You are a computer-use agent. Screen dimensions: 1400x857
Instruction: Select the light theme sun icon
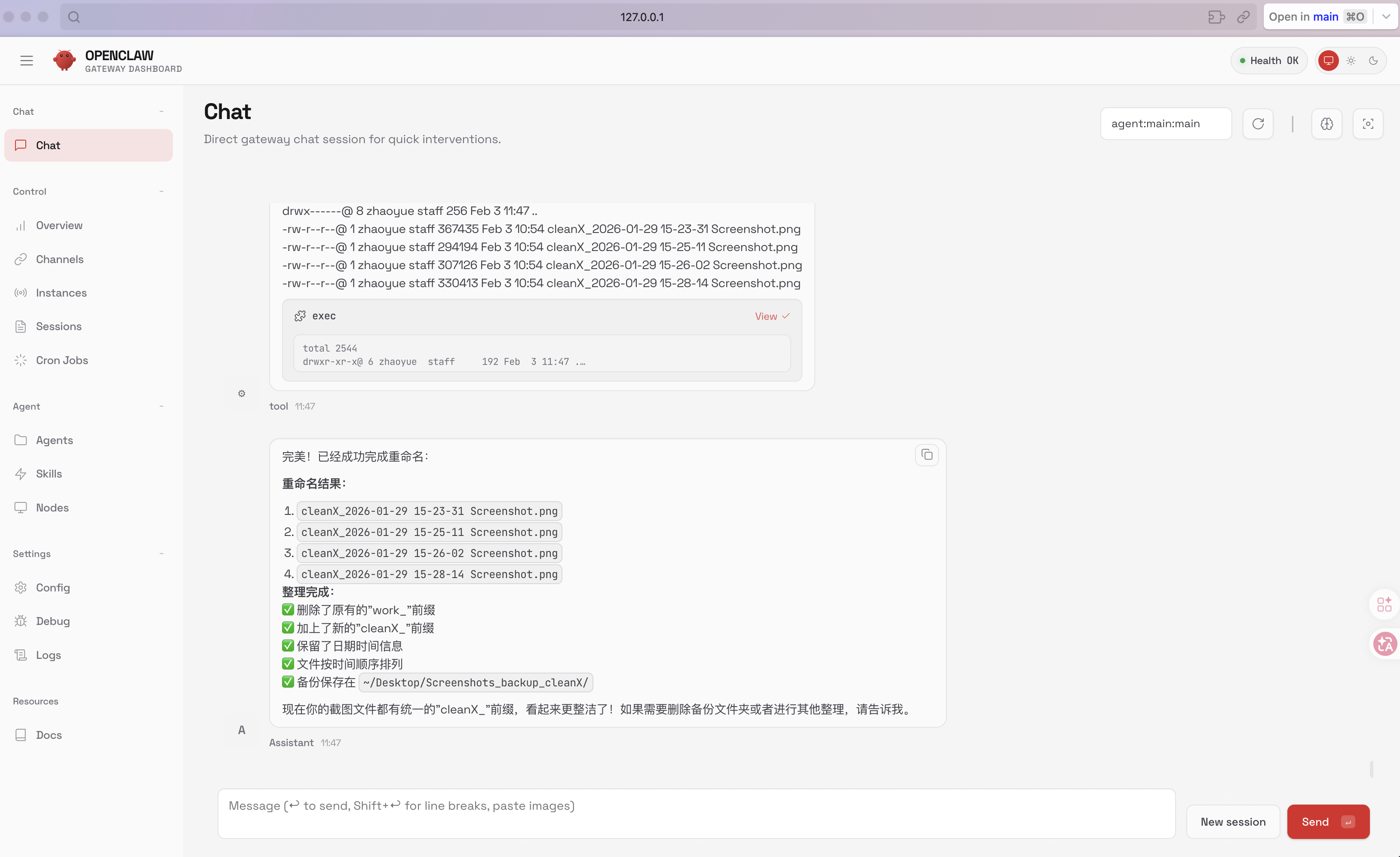point(1351,61)
